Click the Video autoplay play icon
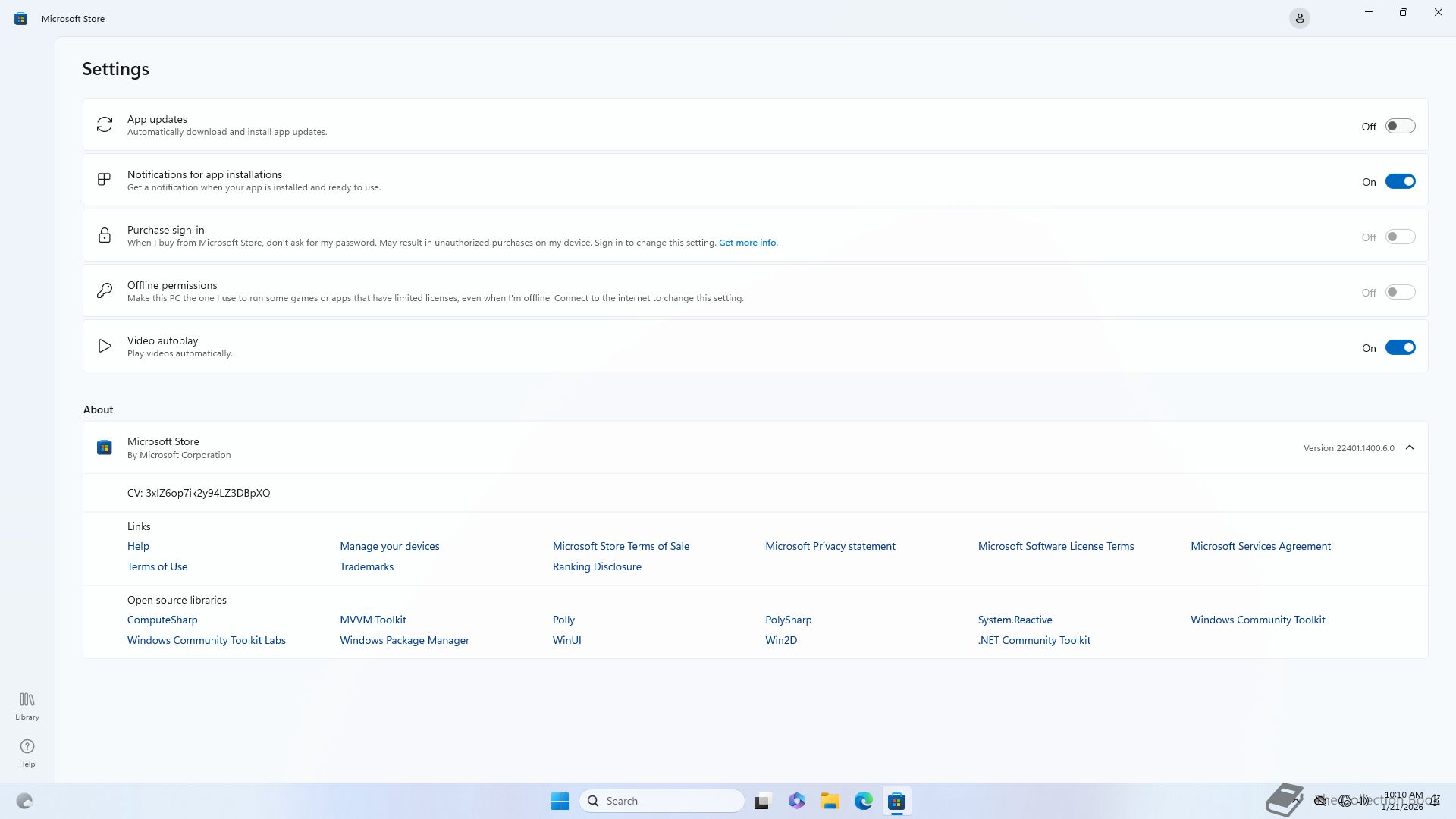Image resolution: width=1456 pixels, height=819 pixels. (x=105, y=347)
